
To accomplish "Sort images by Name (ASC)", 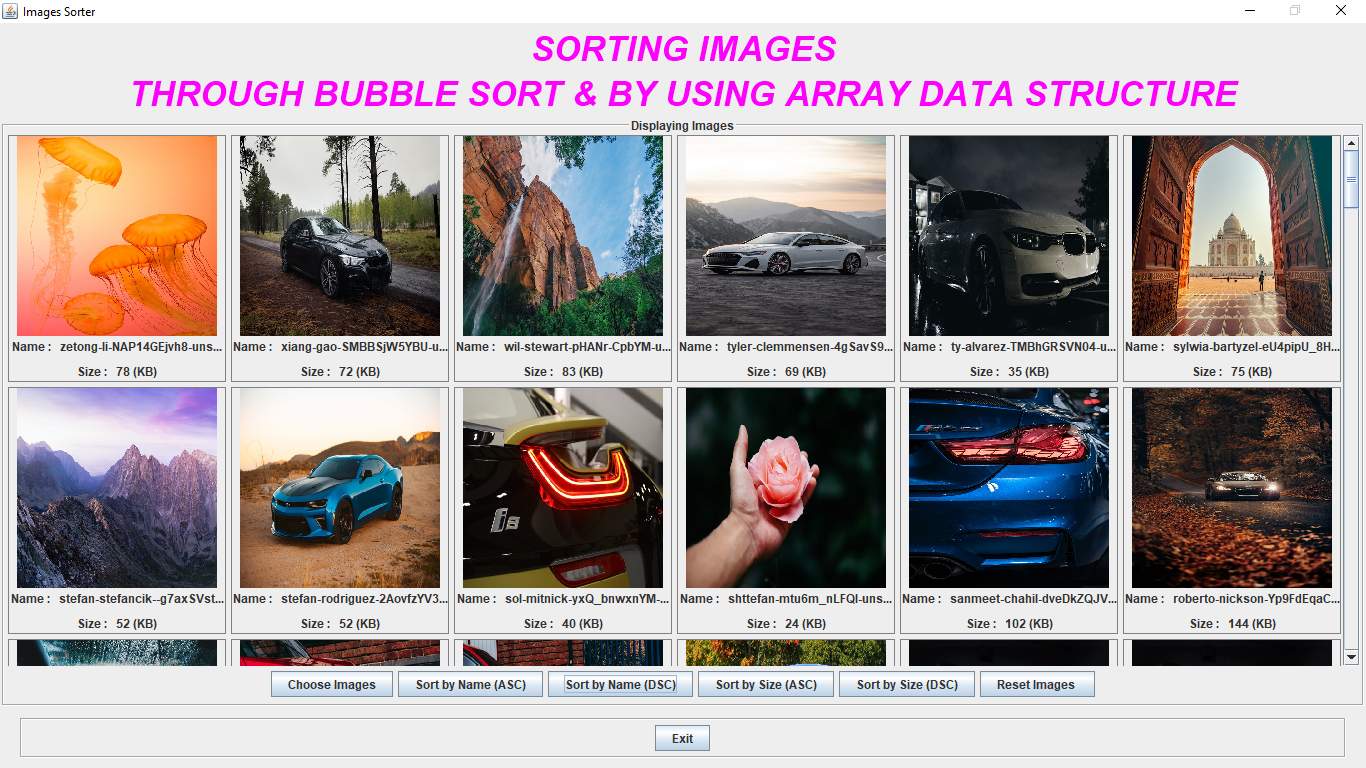I will [470, 684].
